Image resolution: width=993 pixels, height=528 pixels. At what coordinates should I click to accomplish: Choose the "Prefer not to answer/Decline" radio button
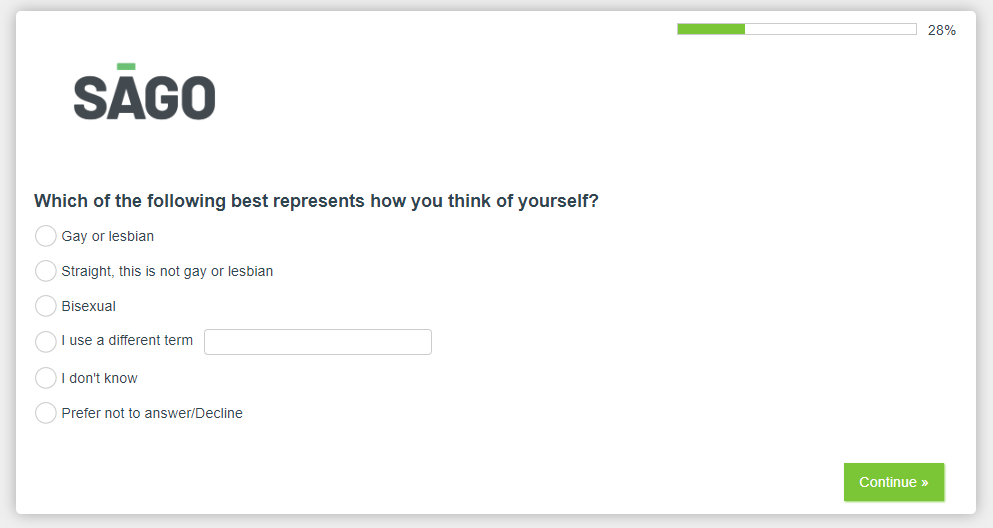click(x=46, y=413)
